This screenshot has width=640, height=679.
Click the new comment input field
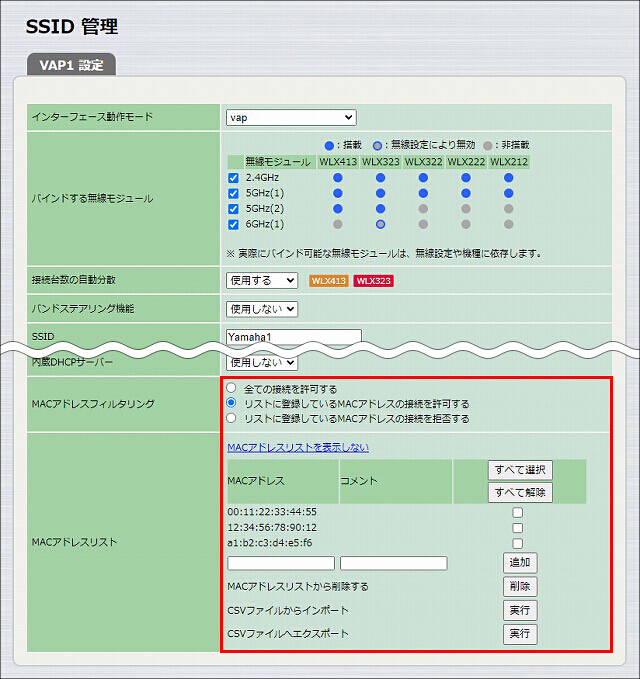pyautogui.click(x=394, y=563)
